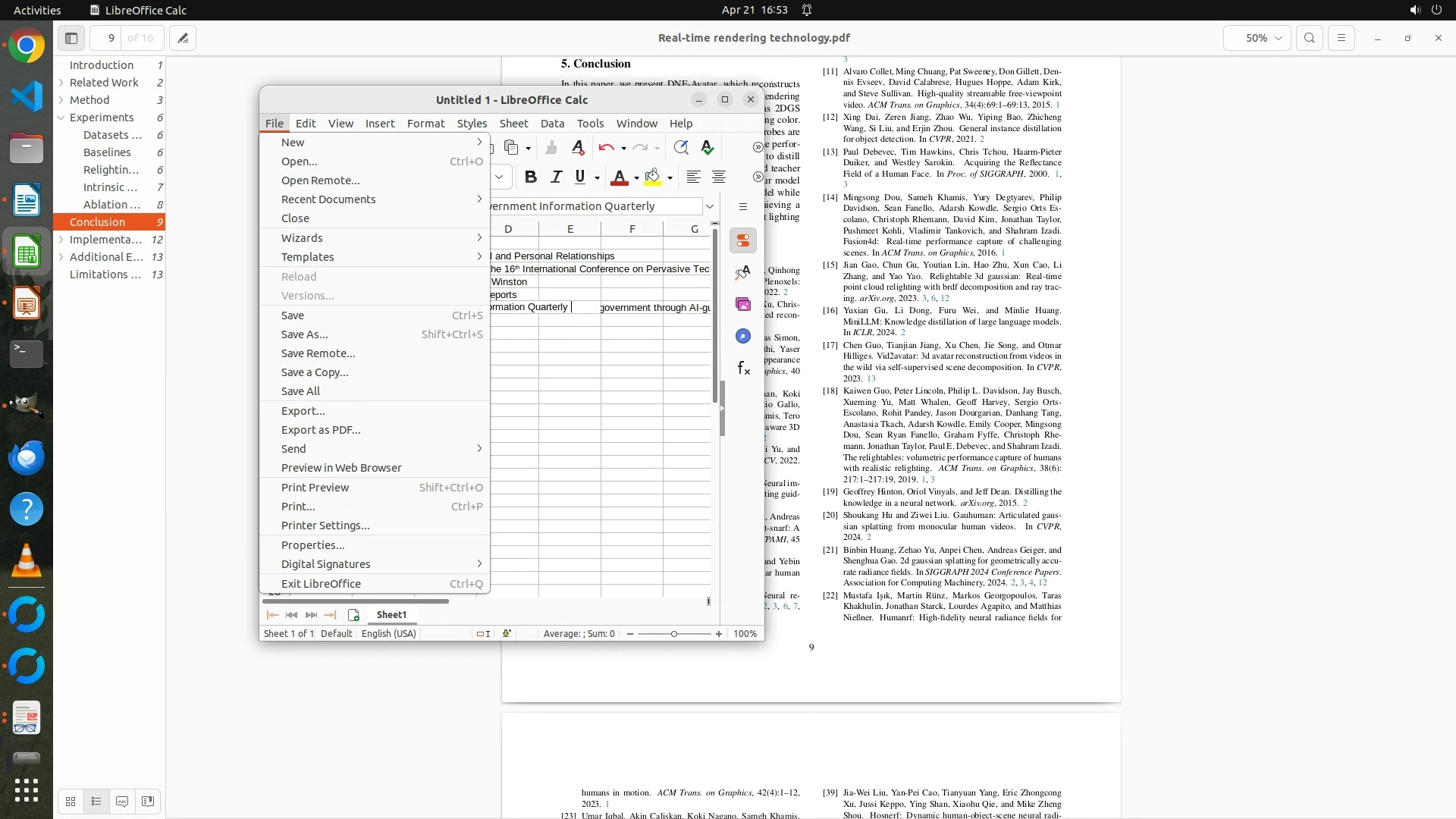
Task: Toggle Italic formatting
Action: (556, 177)
